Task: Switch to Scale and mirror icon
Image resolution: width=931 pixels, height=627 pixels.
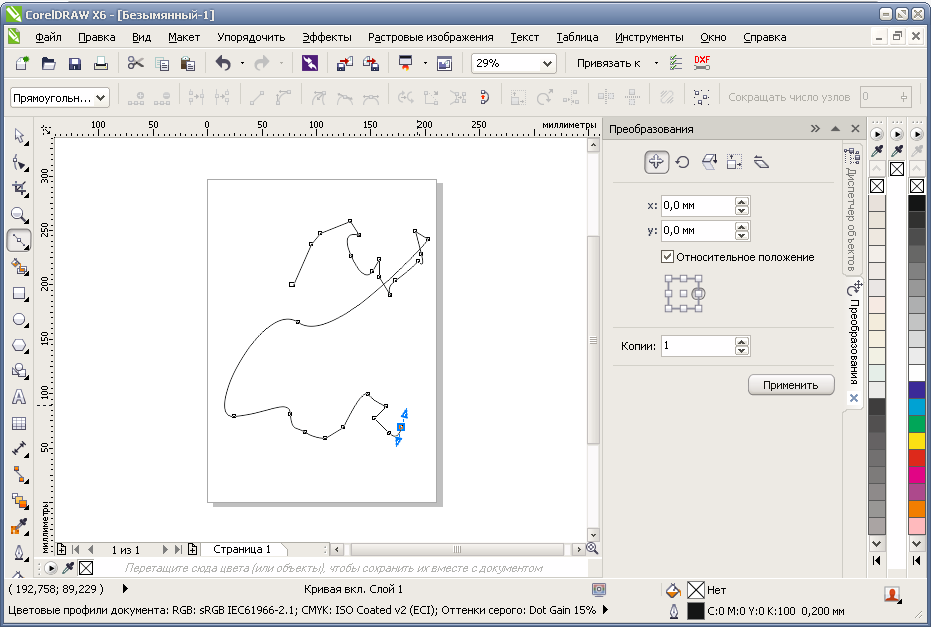Action: click(x=709, y=162)
